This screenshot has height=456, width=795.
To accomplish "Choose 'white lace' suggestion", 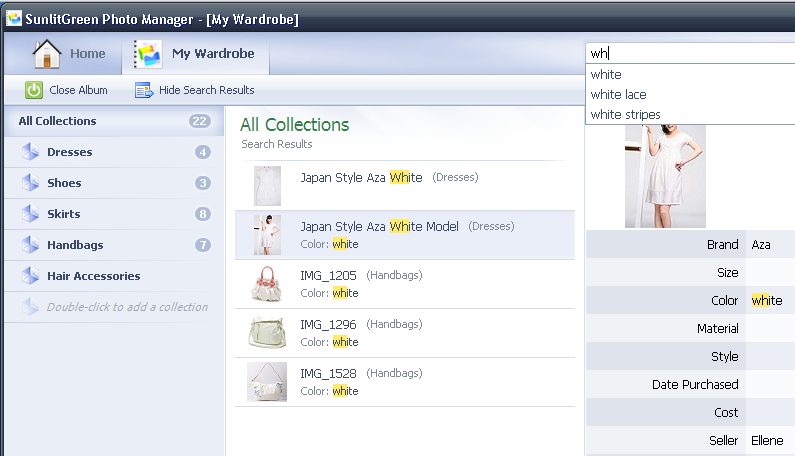I will coord(690,95).
